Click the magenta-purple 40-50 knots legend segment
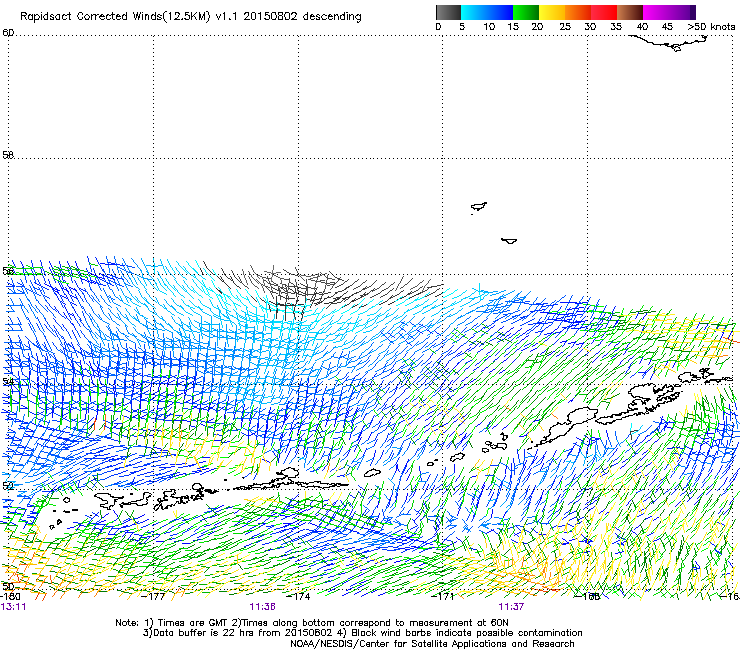 [x=669, y=12]
